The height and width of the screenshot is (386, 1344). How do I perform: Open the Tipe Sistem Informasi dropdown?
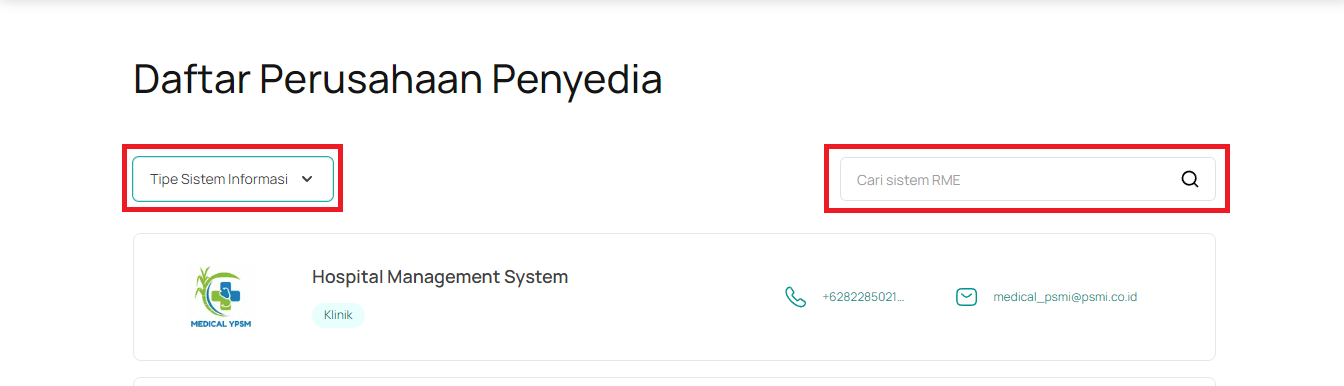[233, 179]
